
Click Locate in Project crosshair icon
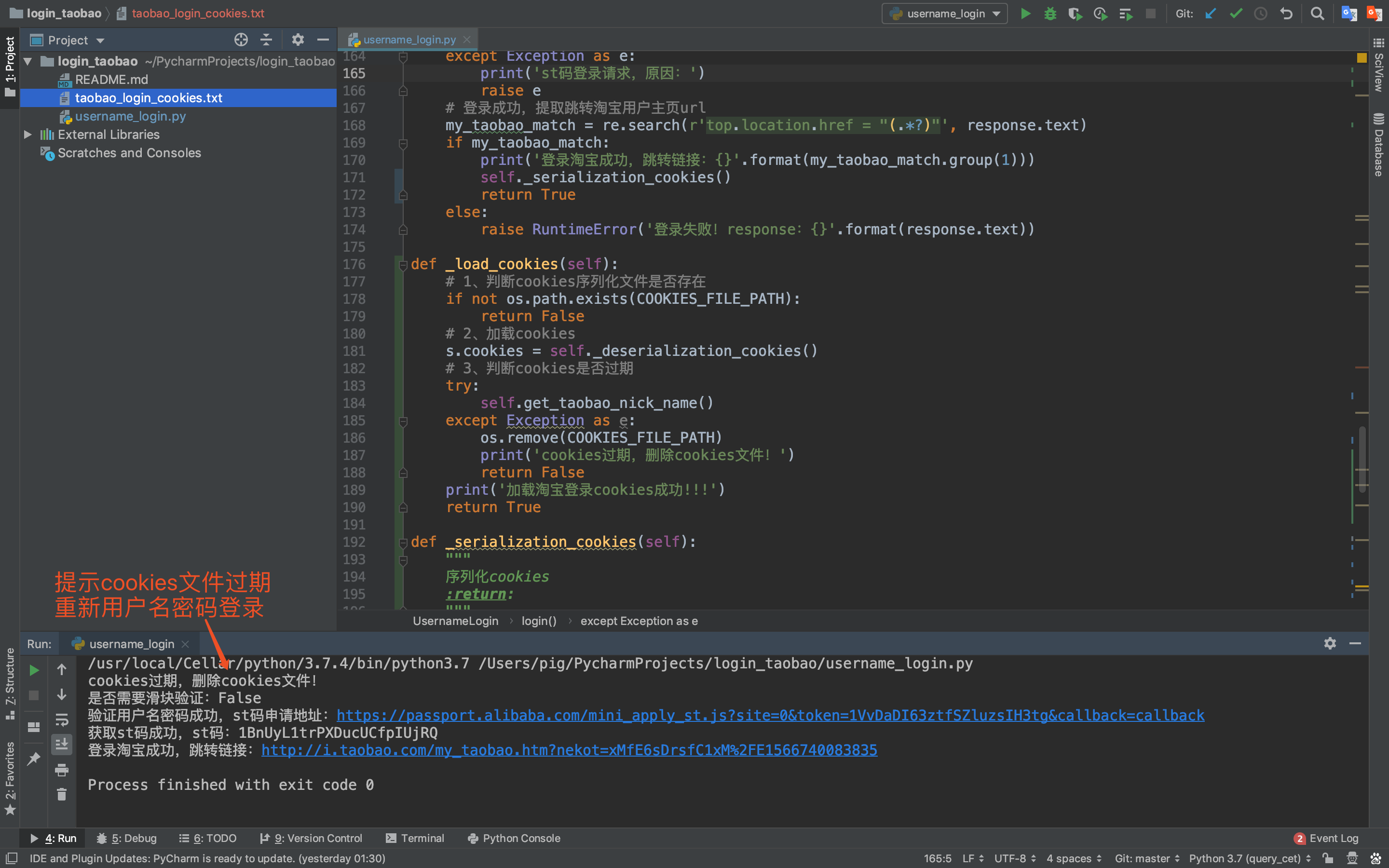click(241, 40)
